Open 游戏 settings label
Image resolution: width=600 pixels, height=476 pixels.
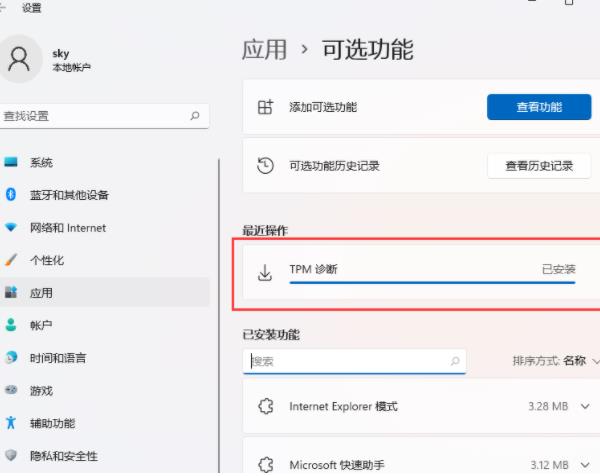(x=41, y=391)
